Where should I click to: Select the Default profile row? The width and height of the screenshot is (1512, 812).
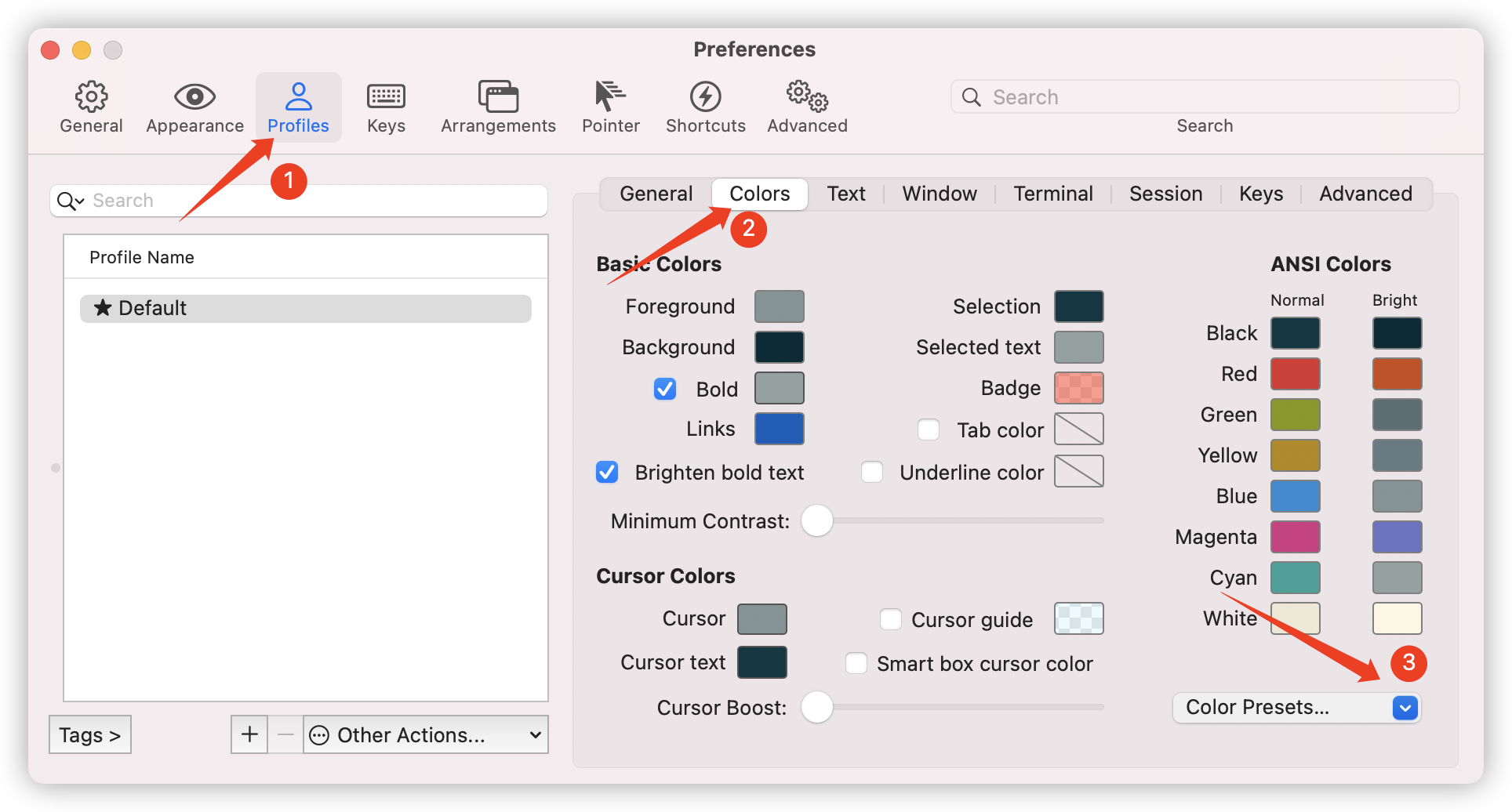pyautogui.click(x=306, y=308)
